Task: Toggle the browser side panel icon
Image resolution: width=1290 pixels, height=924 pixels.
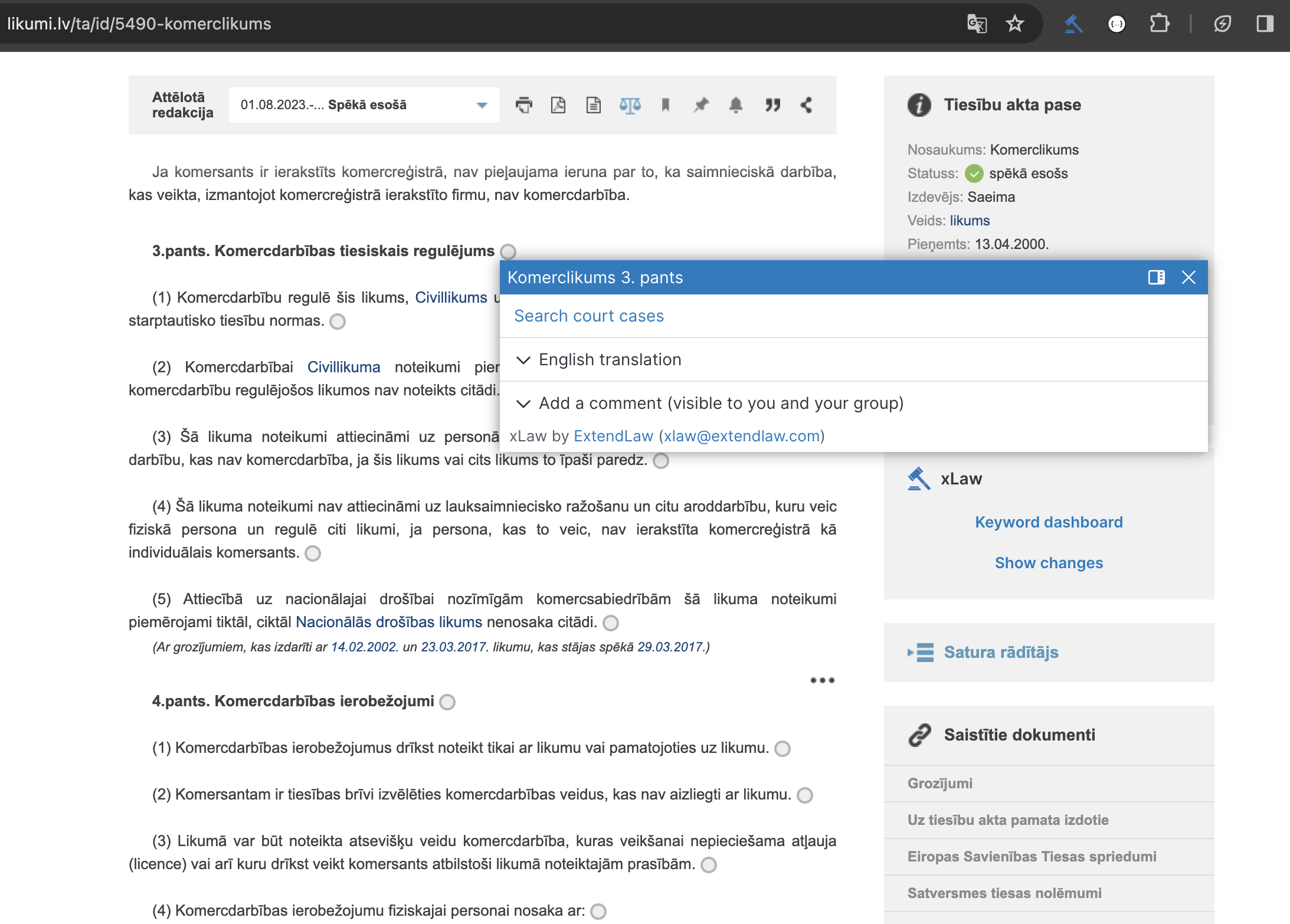Action: coord(1265,24)
